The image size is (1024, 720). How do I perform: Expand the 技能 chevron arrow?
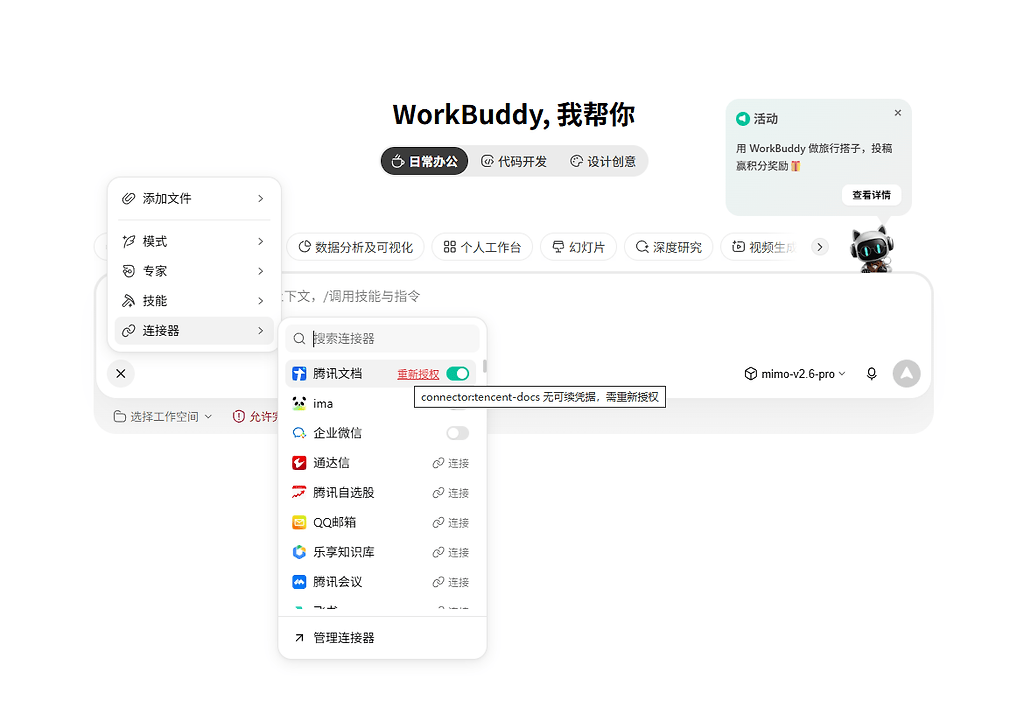(x=261, y=301)
